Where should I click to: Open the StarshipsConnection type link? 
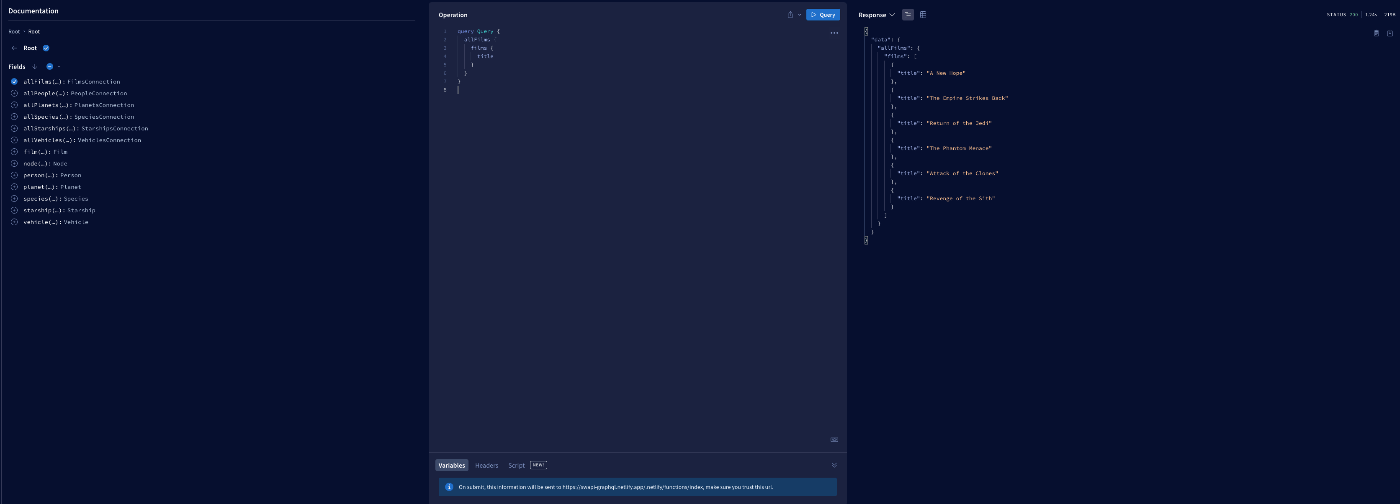click(115, 128)
